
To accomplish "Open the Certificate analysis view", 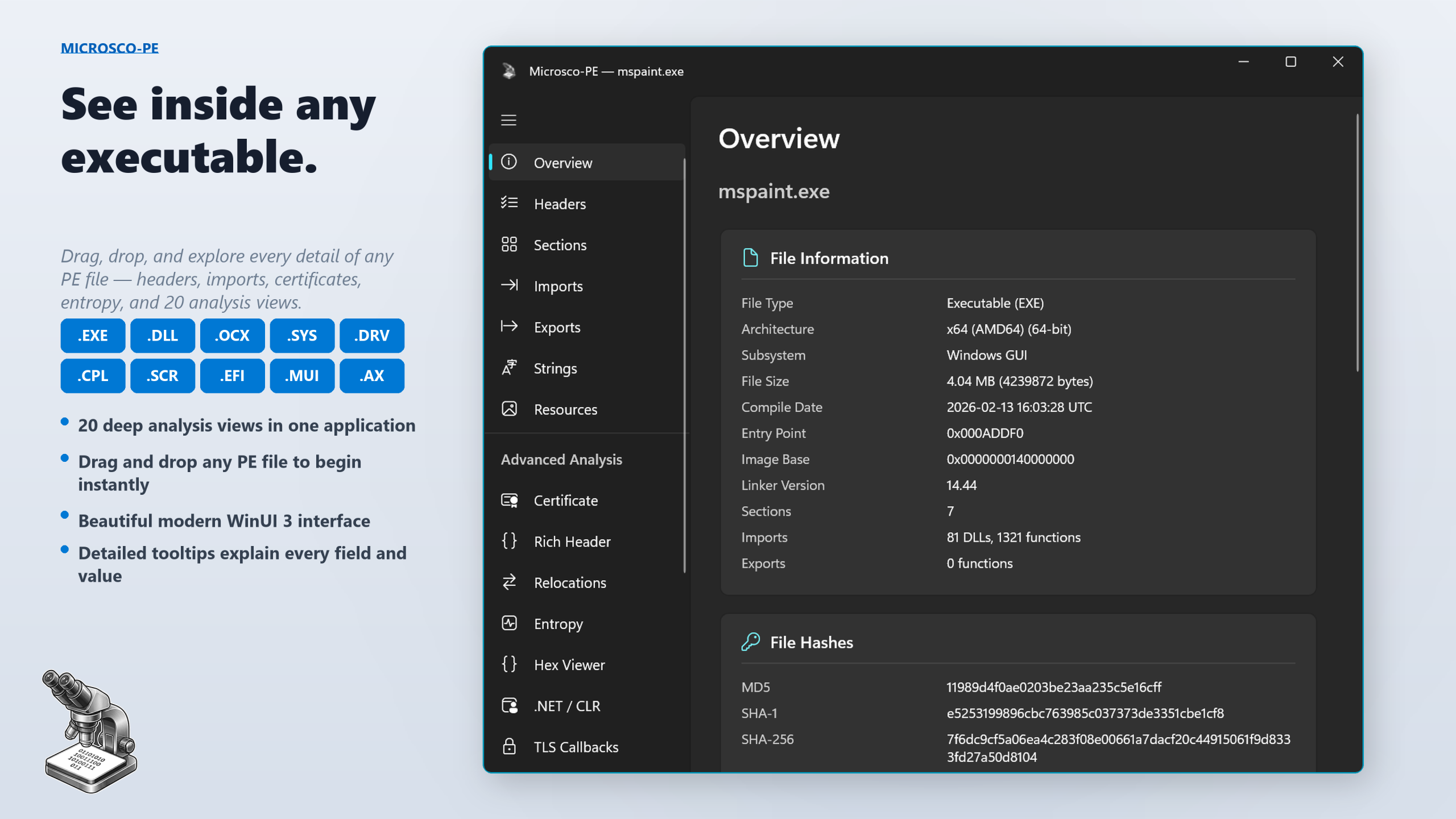I will point(565,500).
